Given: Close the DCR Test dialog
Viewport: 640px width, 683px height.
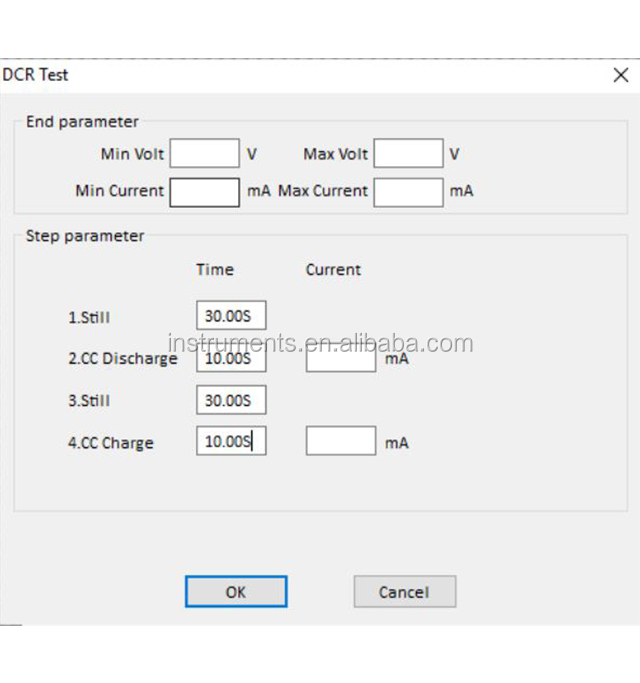Looking at the screenshot, I should pyautogui.click(x=620, y=75).
